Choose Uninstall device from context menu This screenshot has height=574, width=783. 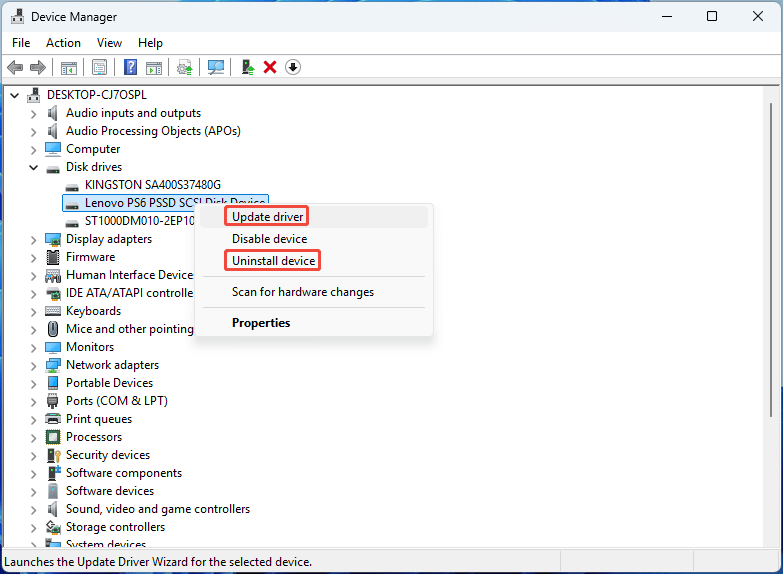click(314, 261)
